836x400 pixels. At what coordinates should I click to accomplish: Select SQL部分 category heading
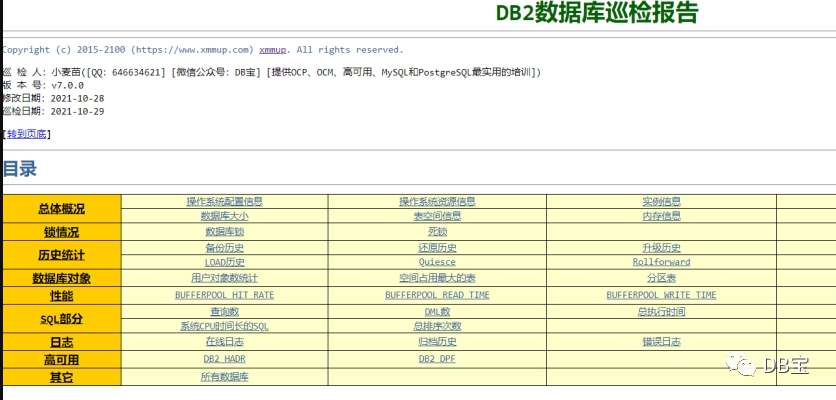[x=61, y=319]
